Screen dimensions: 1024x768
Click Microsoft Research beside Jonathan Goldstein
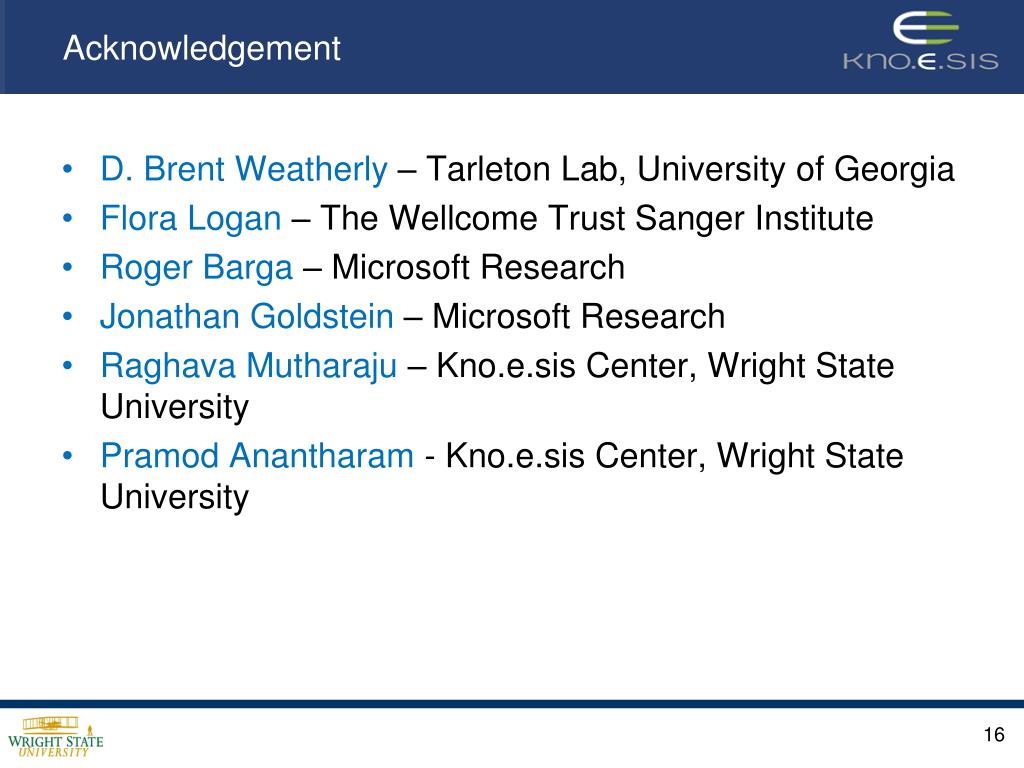[579, 317]
